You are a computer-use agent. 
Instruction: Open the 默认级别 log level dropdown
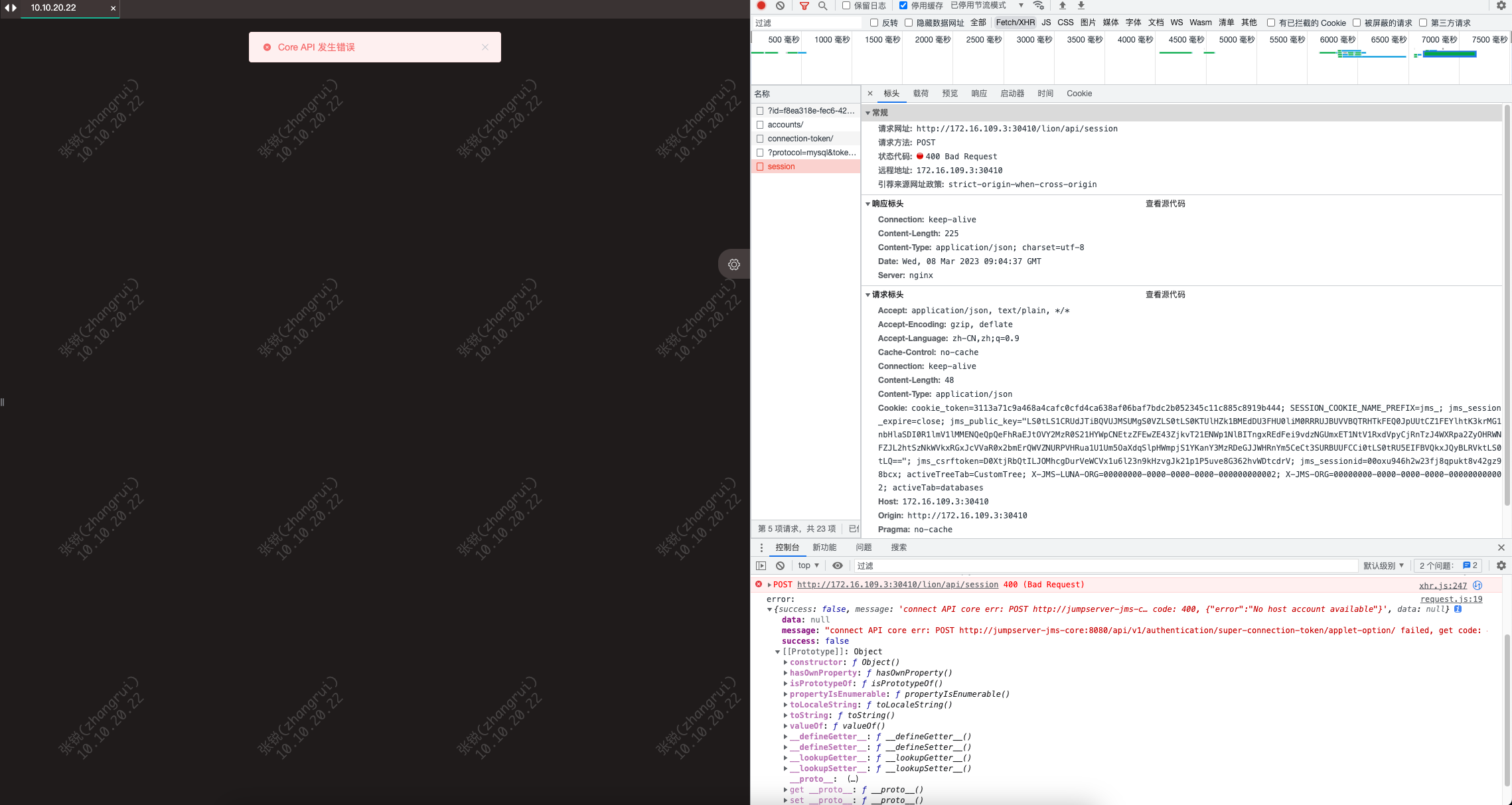1383,565
